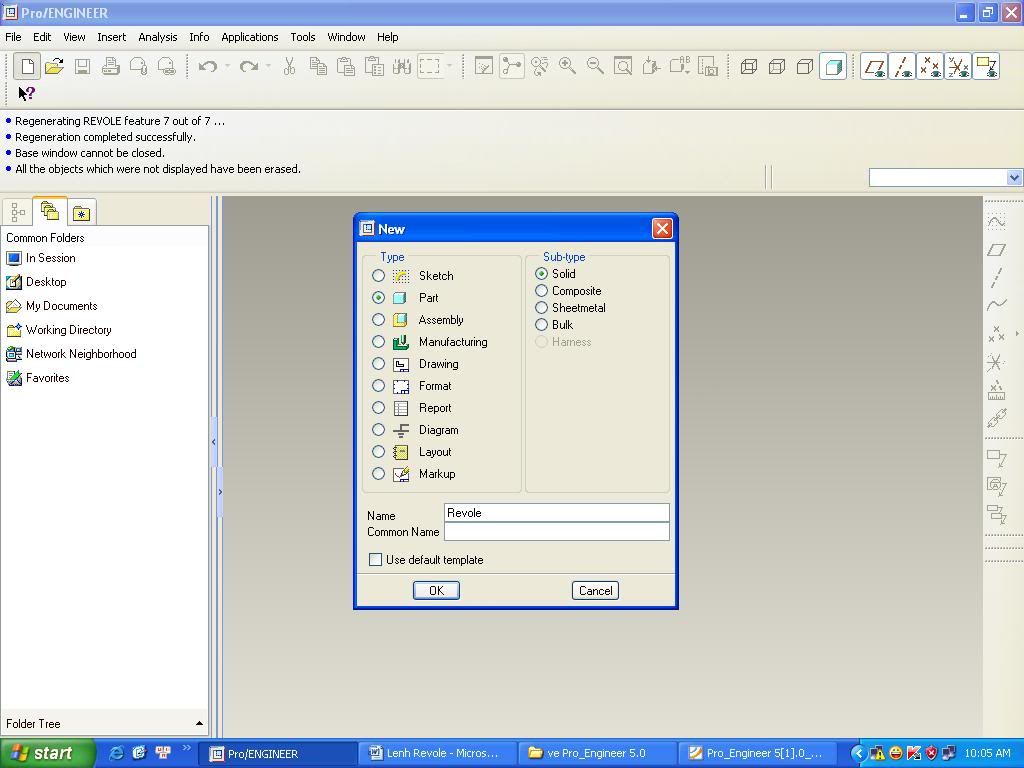Select the Layout type radio button
Viewport: 1024px width, 768px height.
coord(378,452)
